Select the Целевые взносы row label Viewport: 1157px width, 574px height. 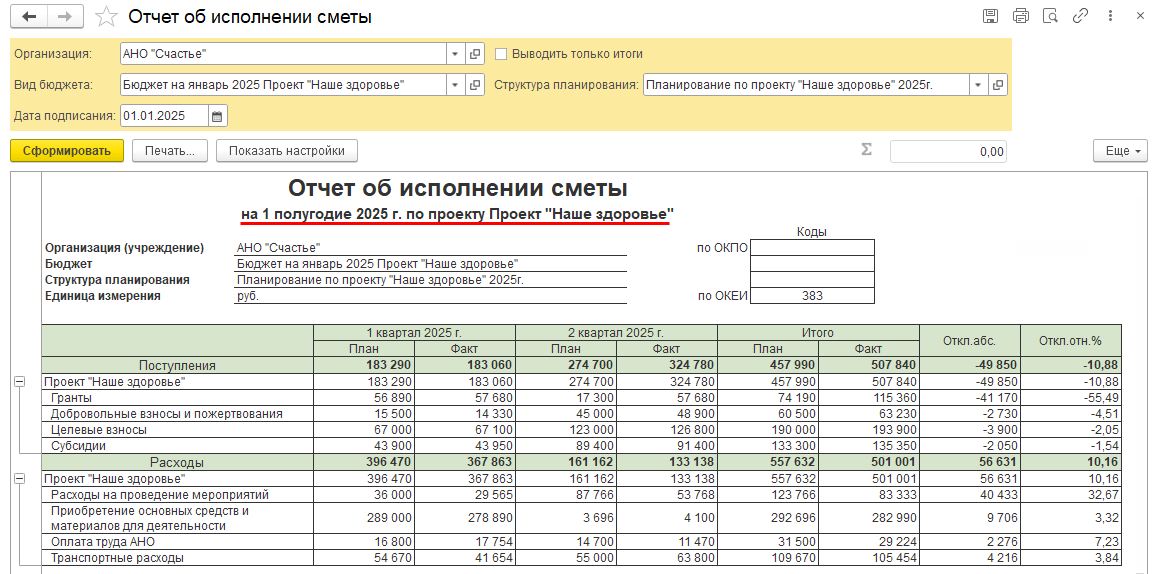(x=99, y=430)
